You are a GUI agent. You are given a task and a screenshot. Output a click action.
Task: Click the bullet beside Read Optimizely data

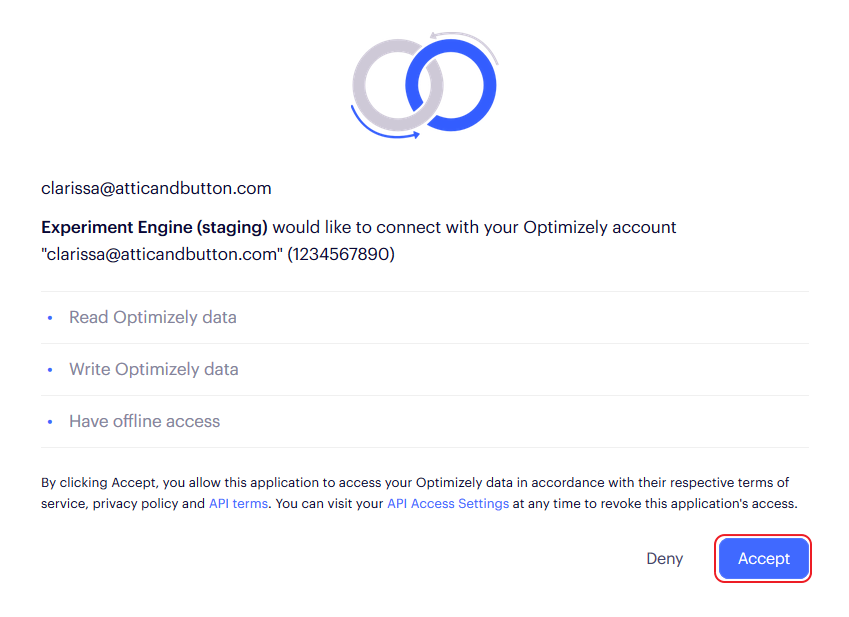50,318
